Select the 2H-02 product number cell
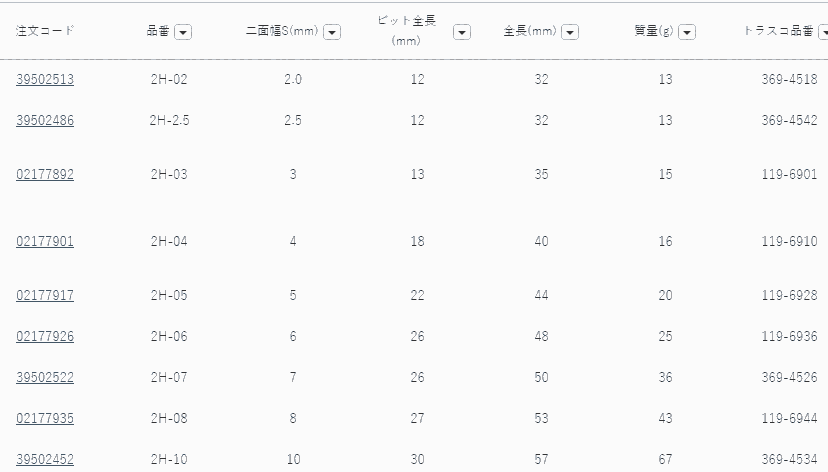The width and height of the screenshot is (828, 472). (168, 80)
